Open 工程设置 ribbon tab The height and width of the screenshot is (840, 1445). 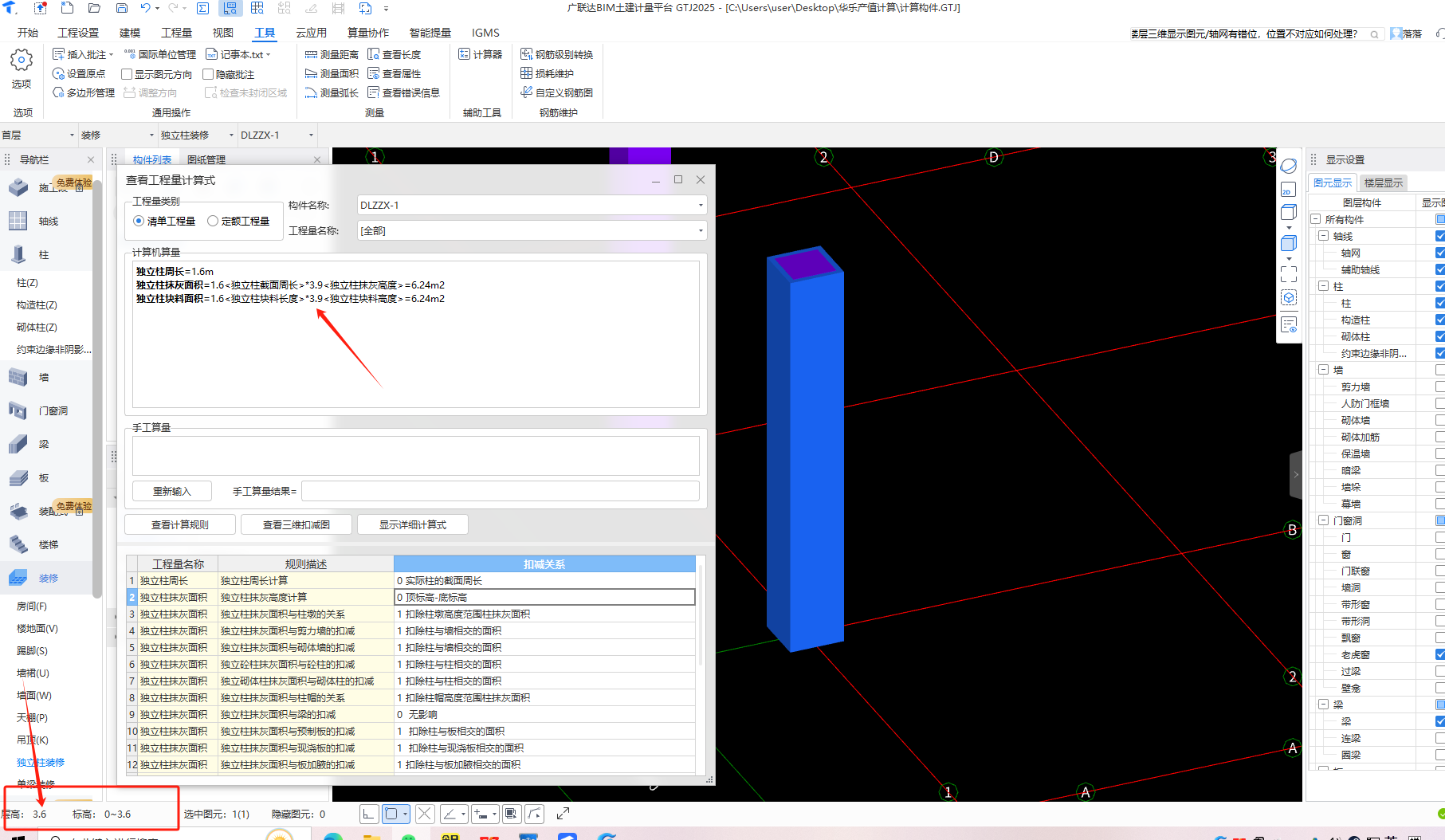point(78,33)
